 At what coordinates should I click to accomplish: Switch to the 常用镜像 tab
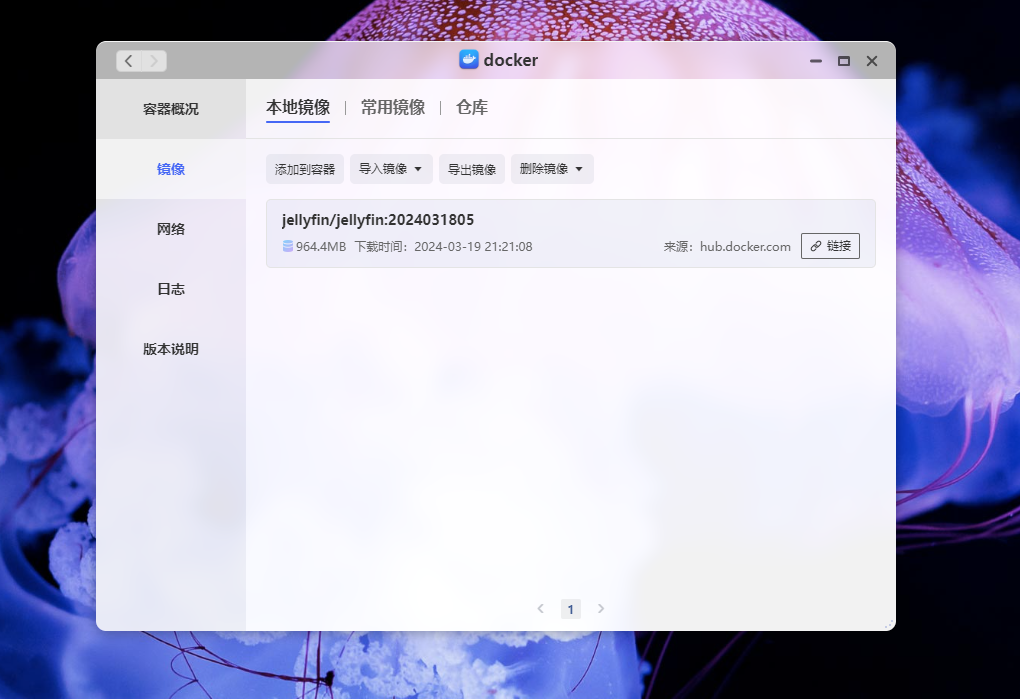(393, 108)
